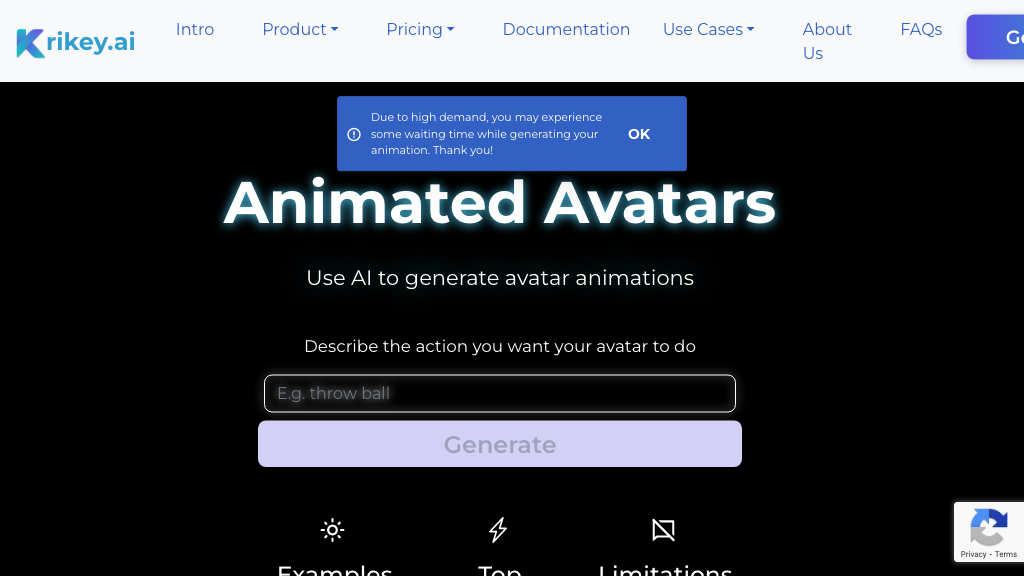Click the sun icon above Examples
1024x576 pixels.
[332, 530]
